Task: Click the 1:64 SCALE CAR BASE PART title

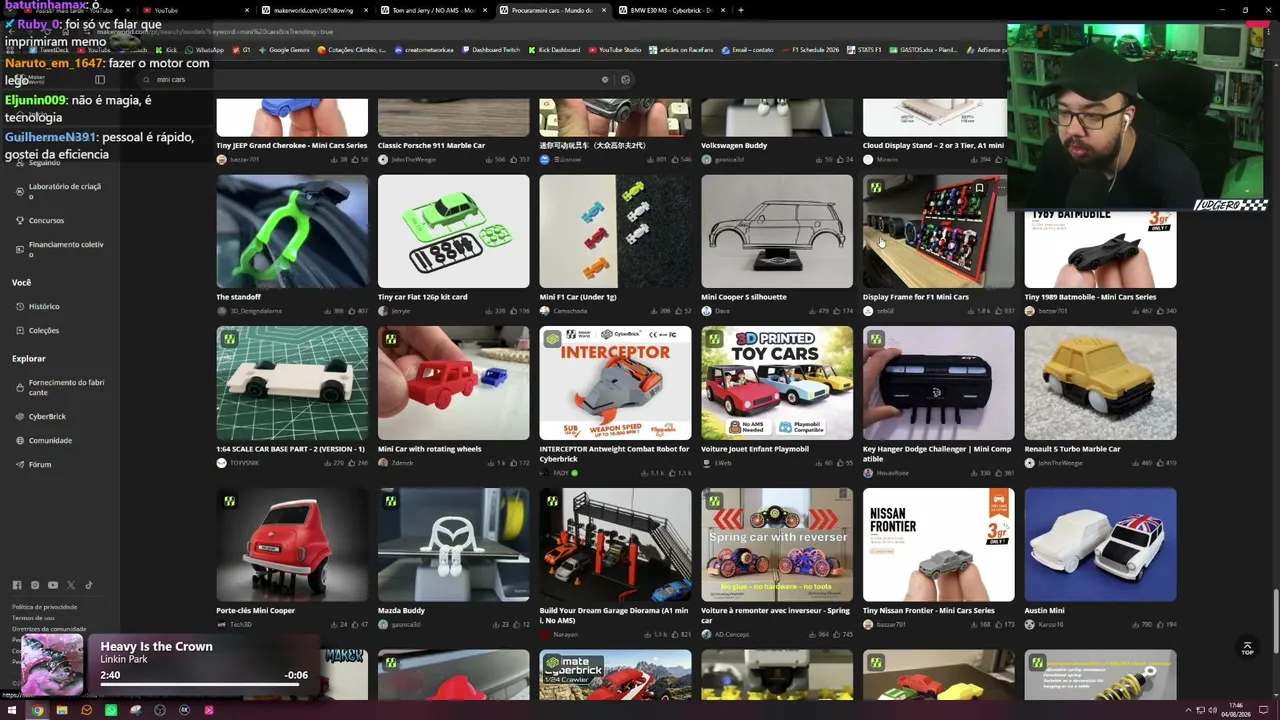Action: (290, 449)
